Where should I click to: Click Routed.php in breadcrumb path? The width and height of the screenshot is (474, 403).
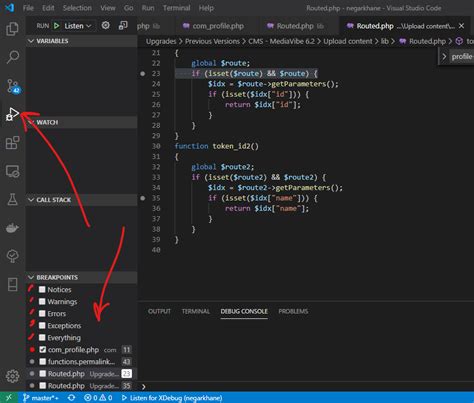(x=427, y=41)
